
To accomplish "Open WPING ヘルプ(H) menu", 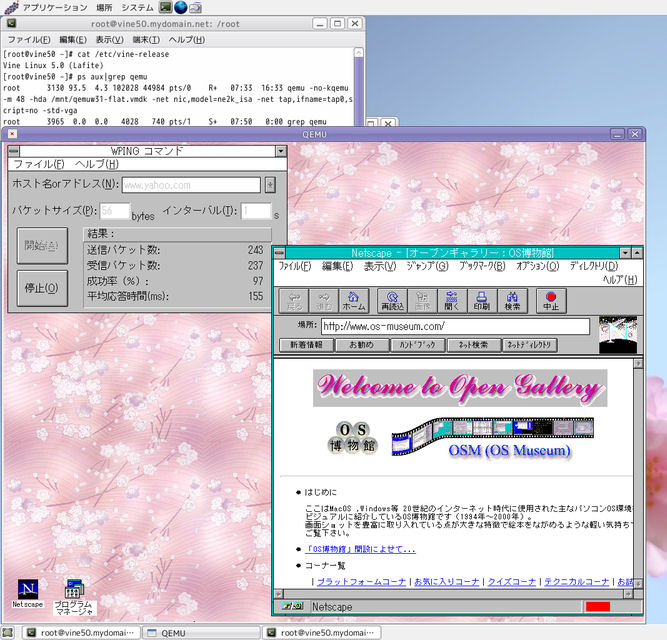I will (x=97, y=164).
